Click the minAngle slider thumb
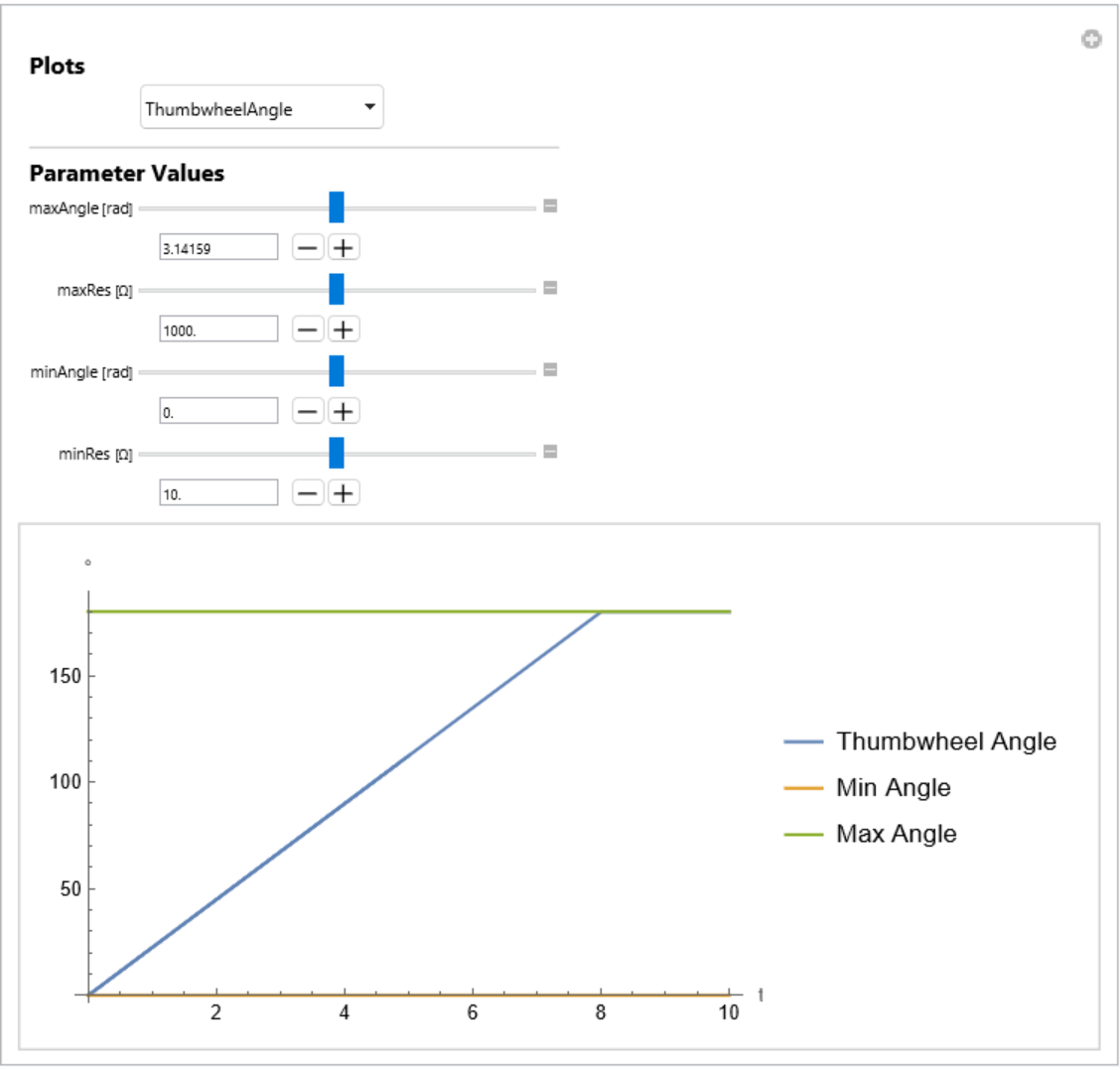Screen dimensions: 1120x1070 point(337,371)
